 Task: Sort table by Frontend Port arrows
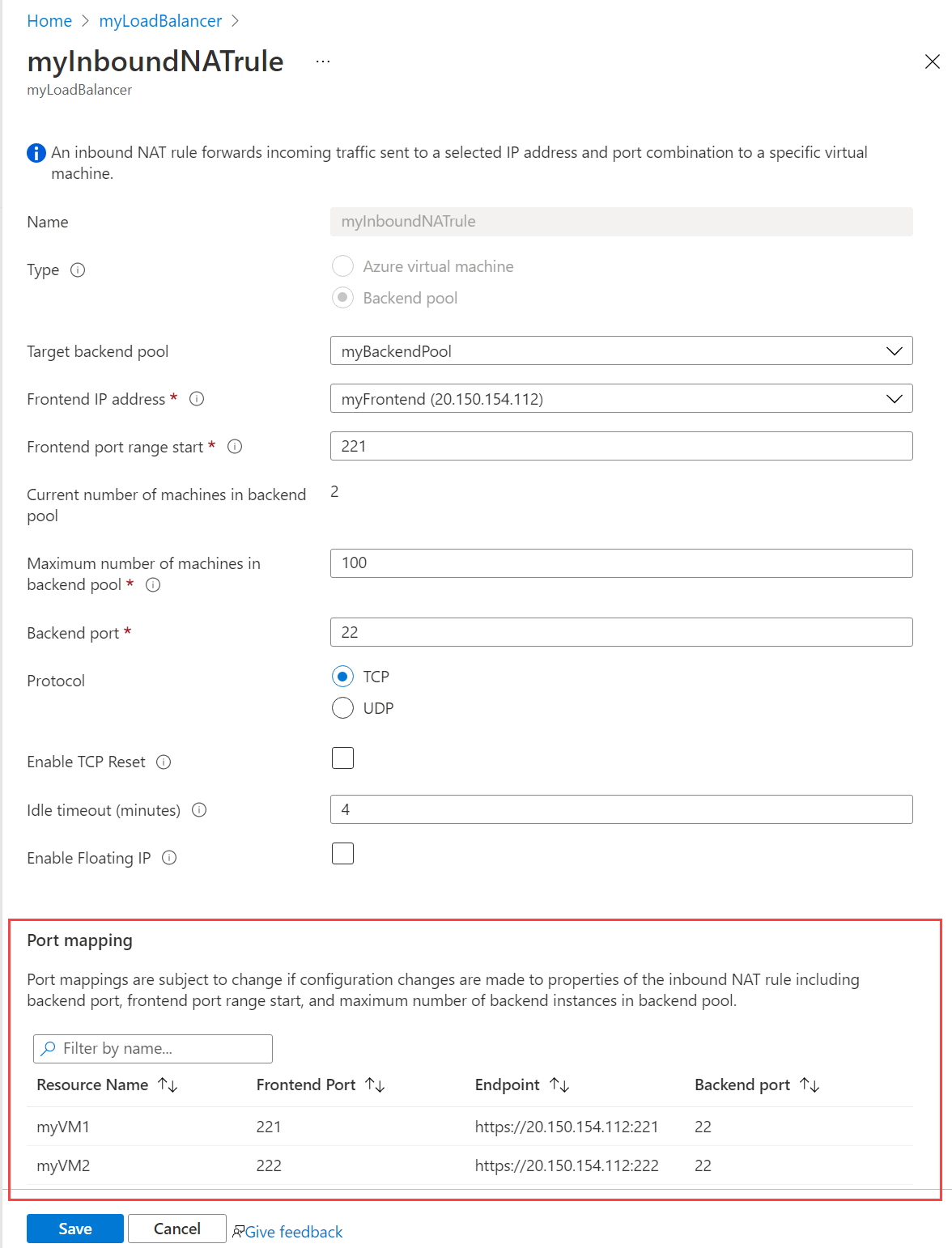375,1085
